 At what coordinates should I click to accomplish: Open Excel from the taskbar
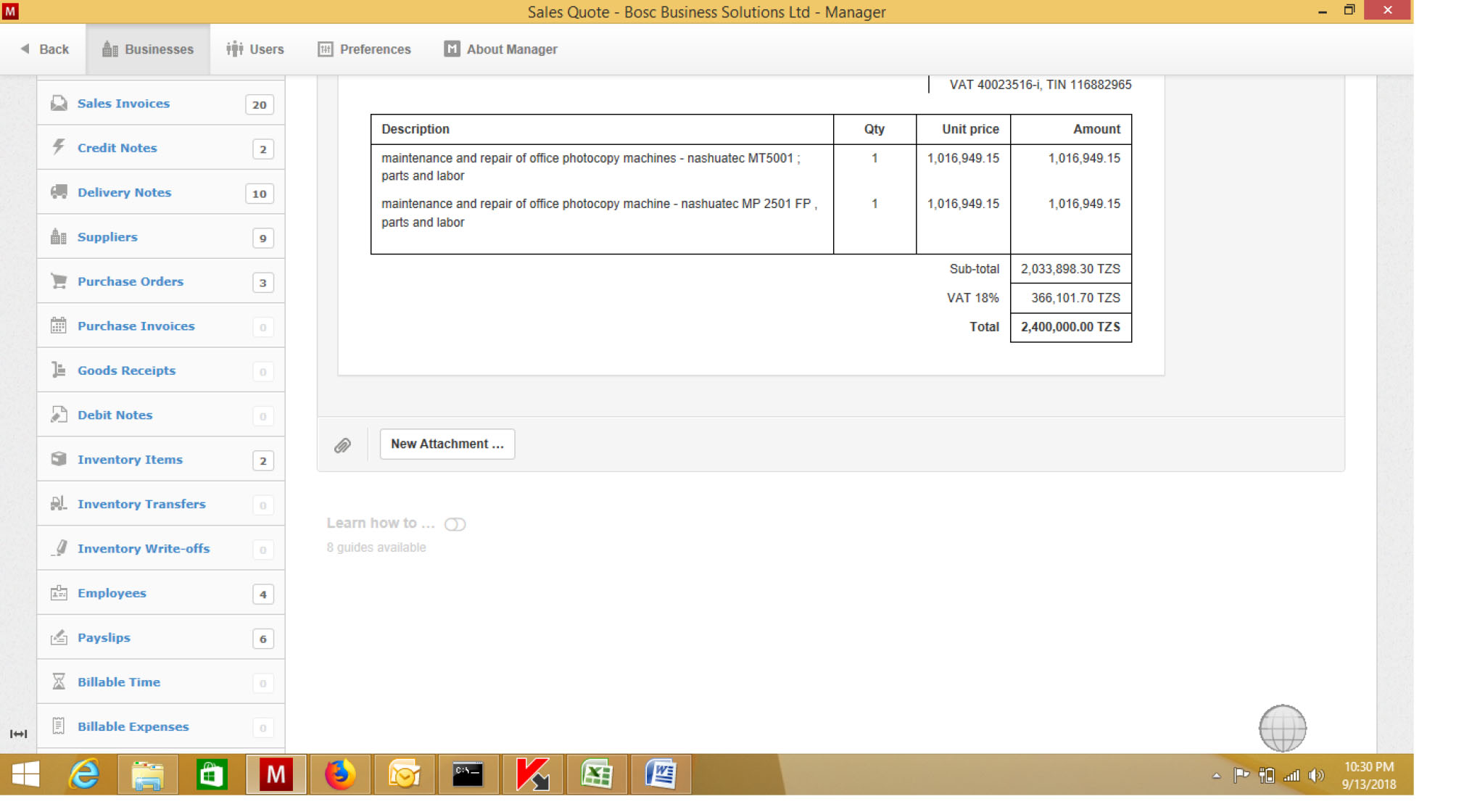pyautogui.click(x=596, y=775)
